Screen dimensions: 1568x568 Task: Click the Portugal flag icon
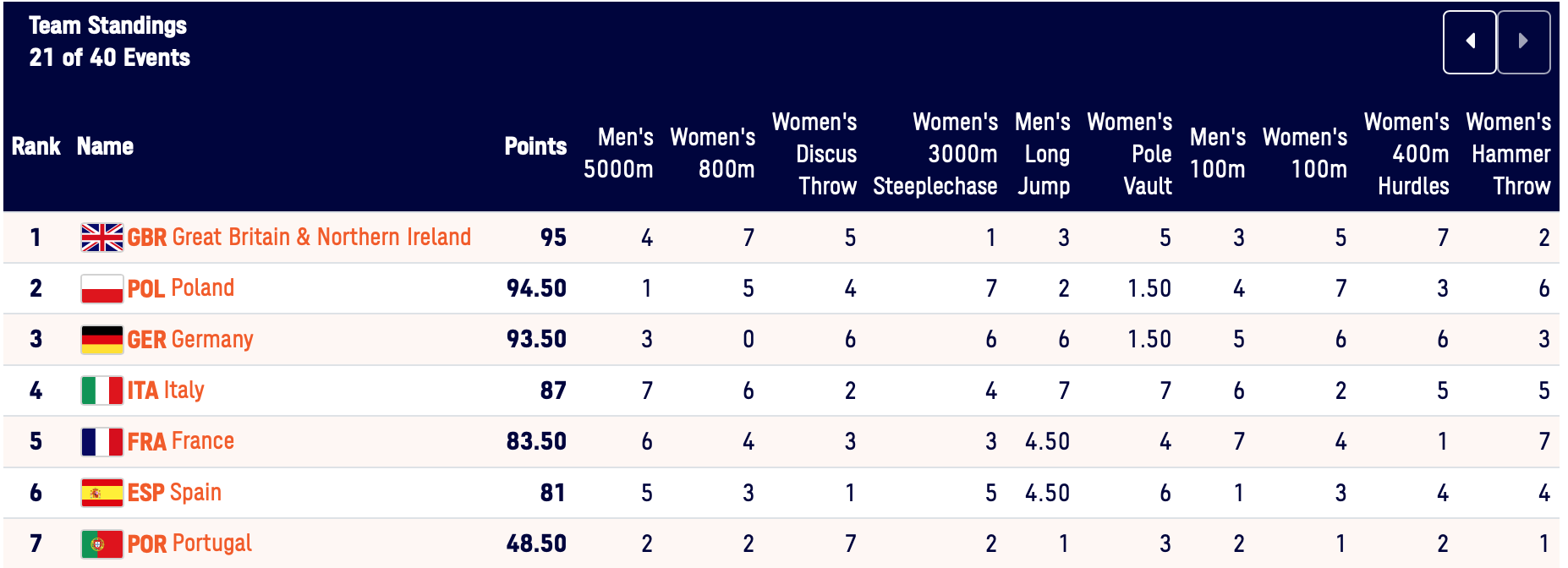pos(101,543)
